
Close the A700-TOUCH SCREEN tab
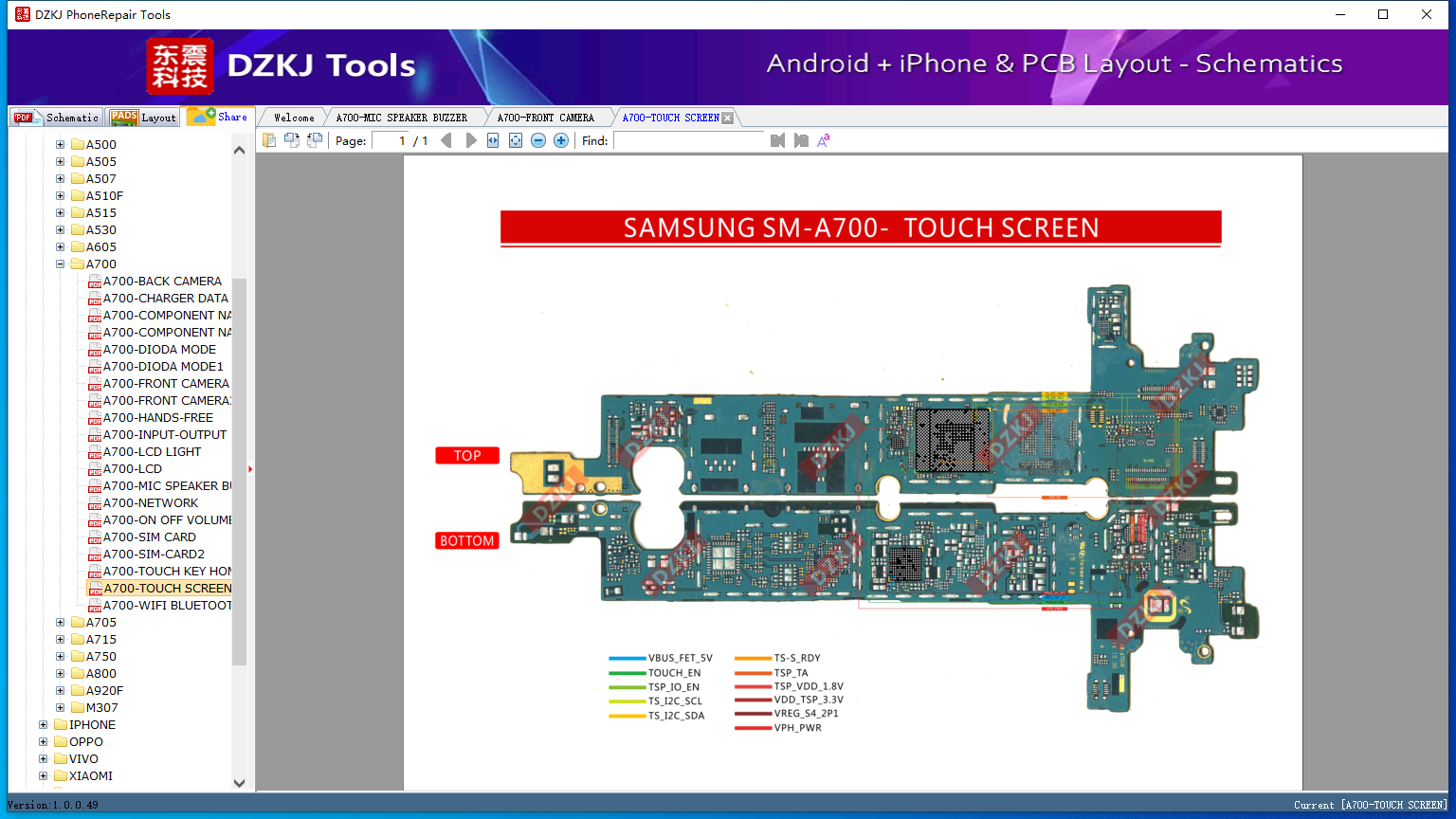coord(728,118)
